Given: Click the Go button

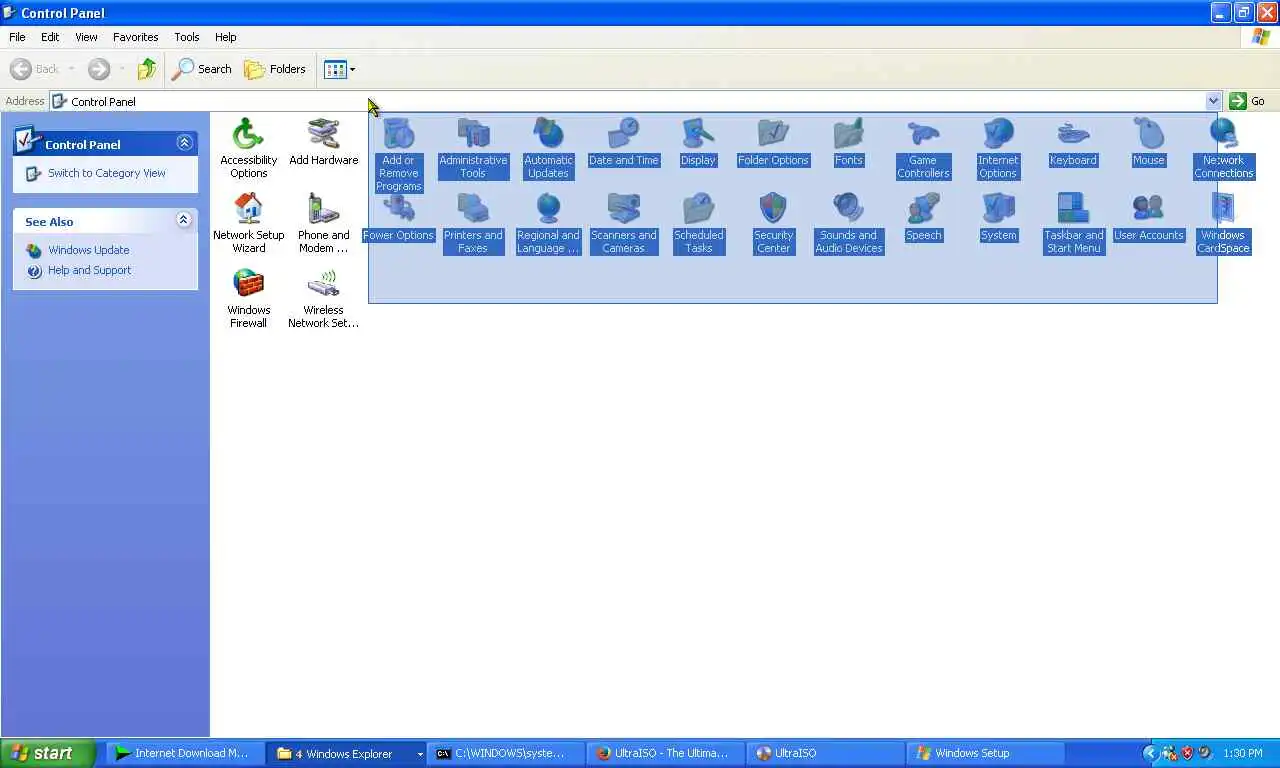Looking at the screenshot, I should [x=1247, y=101].
